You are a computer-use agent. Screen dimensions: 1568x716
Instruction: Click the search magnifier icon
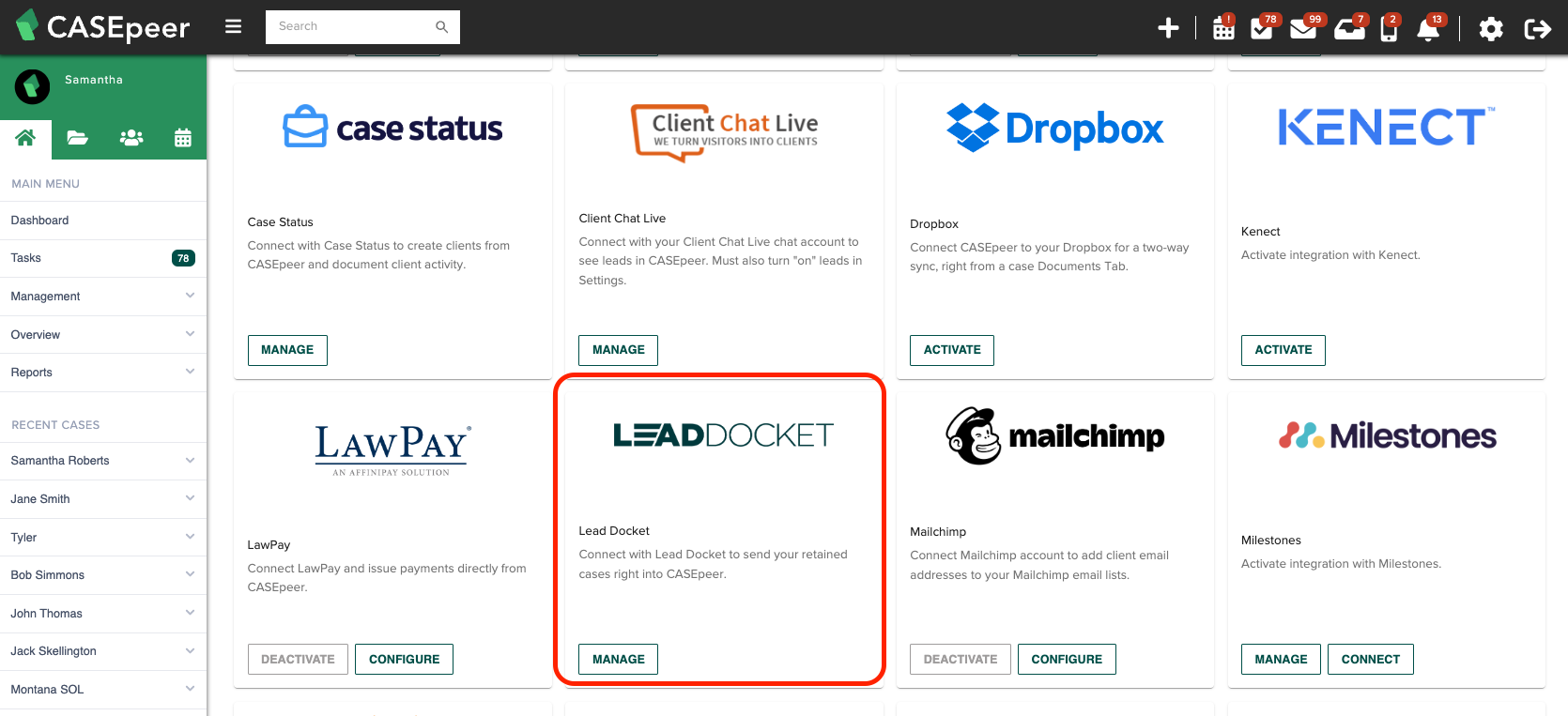441,27
